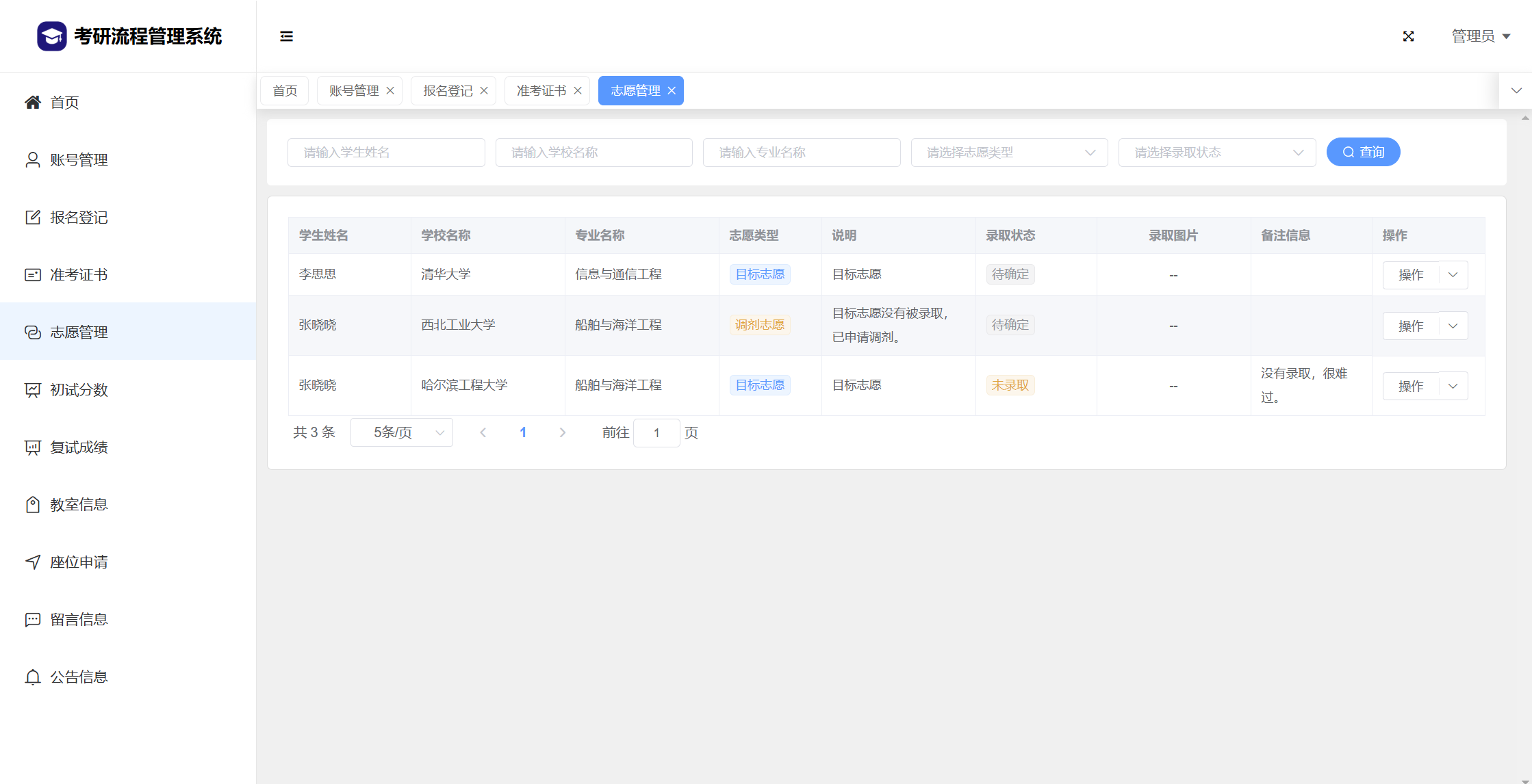1532x784 pixels.
Task: Click the chat bubble icon for 留言信息
Action: 32,620
